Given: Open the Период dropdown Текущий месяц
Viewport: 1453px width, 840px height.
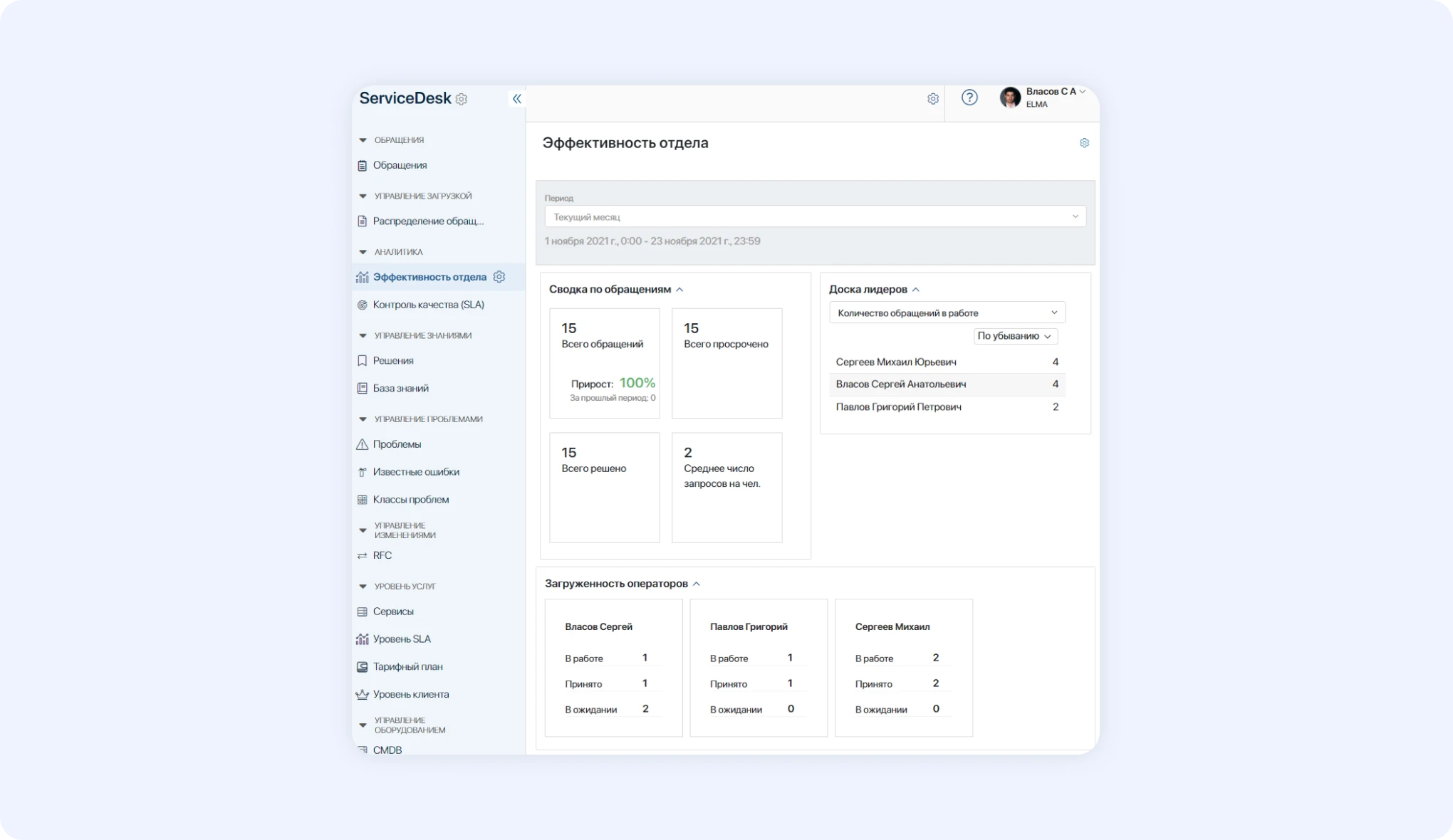Looking at the screenshot, I should [x=815, y=216].
